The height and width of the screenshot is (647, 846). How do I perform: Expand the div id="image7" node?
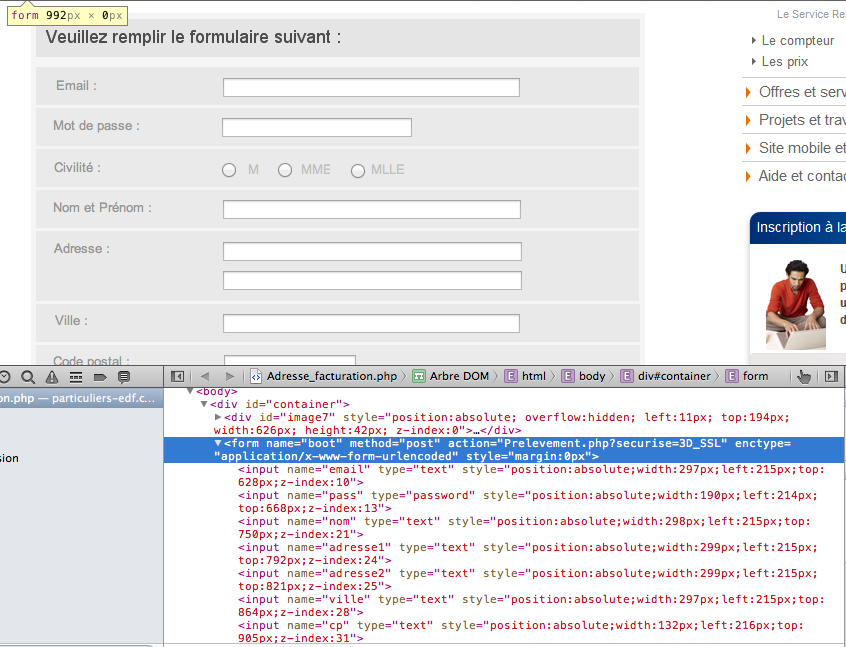click(219, 417)
